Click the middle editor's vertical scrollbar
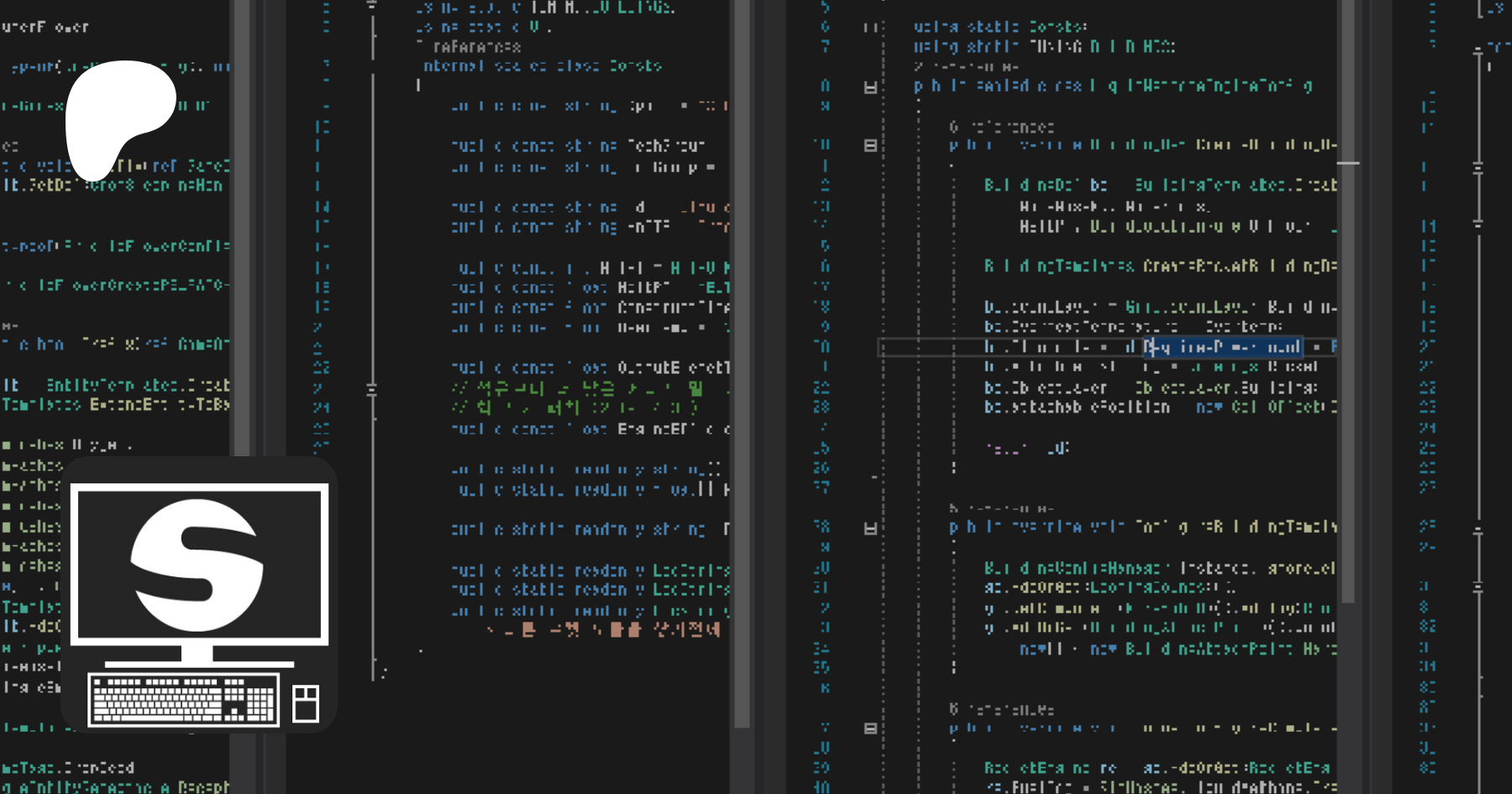 tap(742, 361)
